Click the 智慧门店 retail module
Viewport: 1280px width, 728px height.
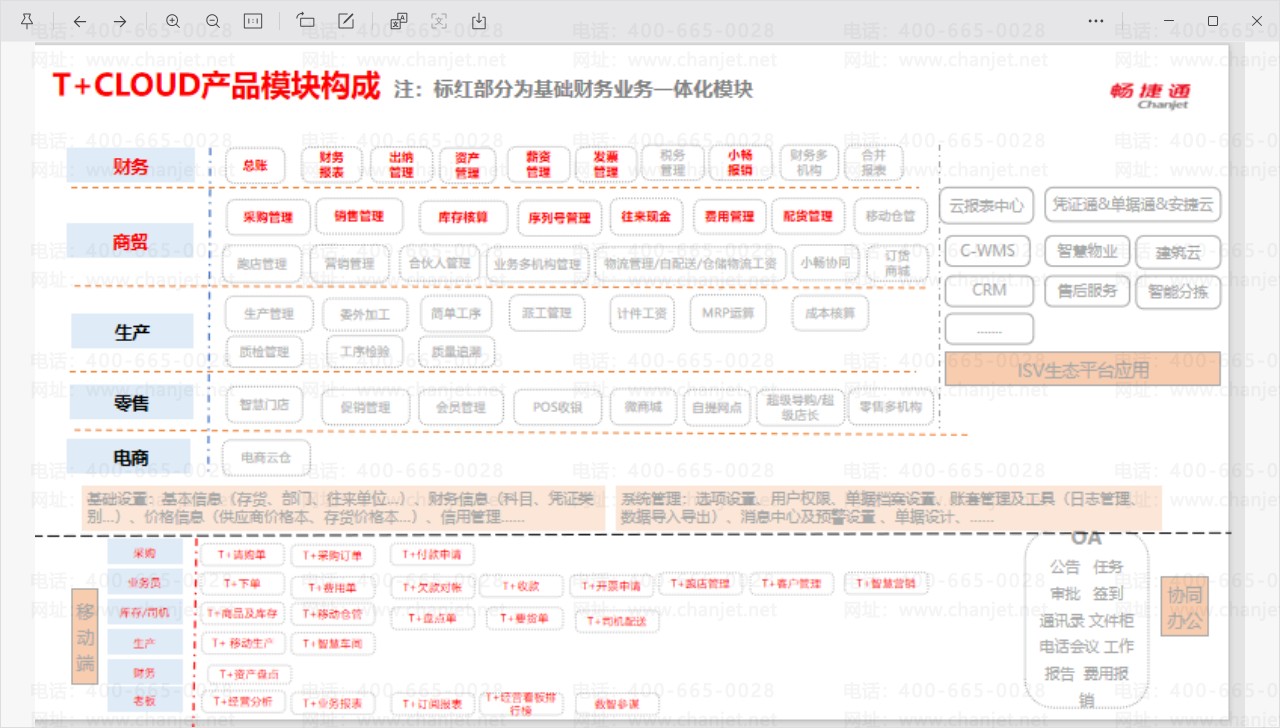[x=264, y=405]
